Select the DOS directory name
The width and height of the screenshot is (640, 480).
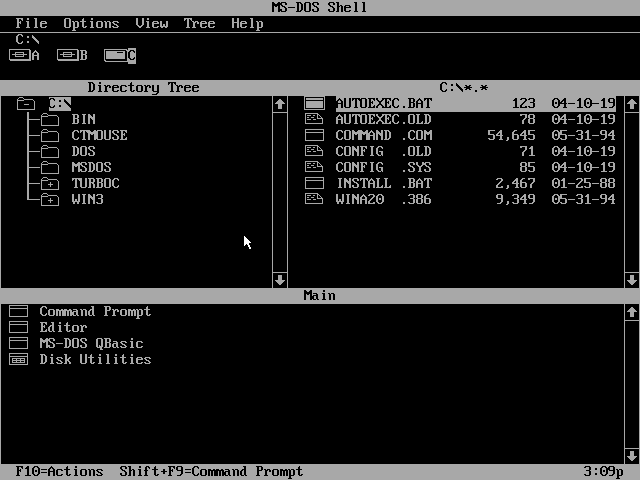click(x=84, y=151)
